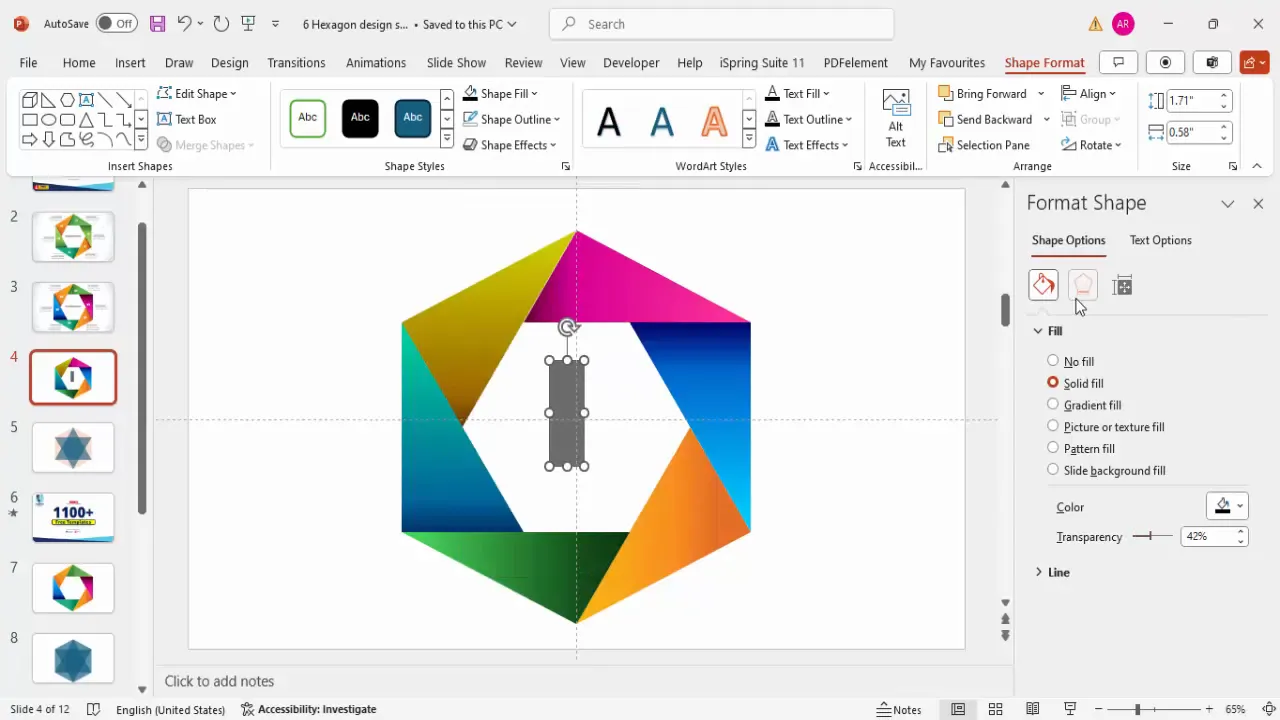Select the Effects pentagon icon in Format Shape
The height and width of the screenshot is (720, 1280).
1083,285
